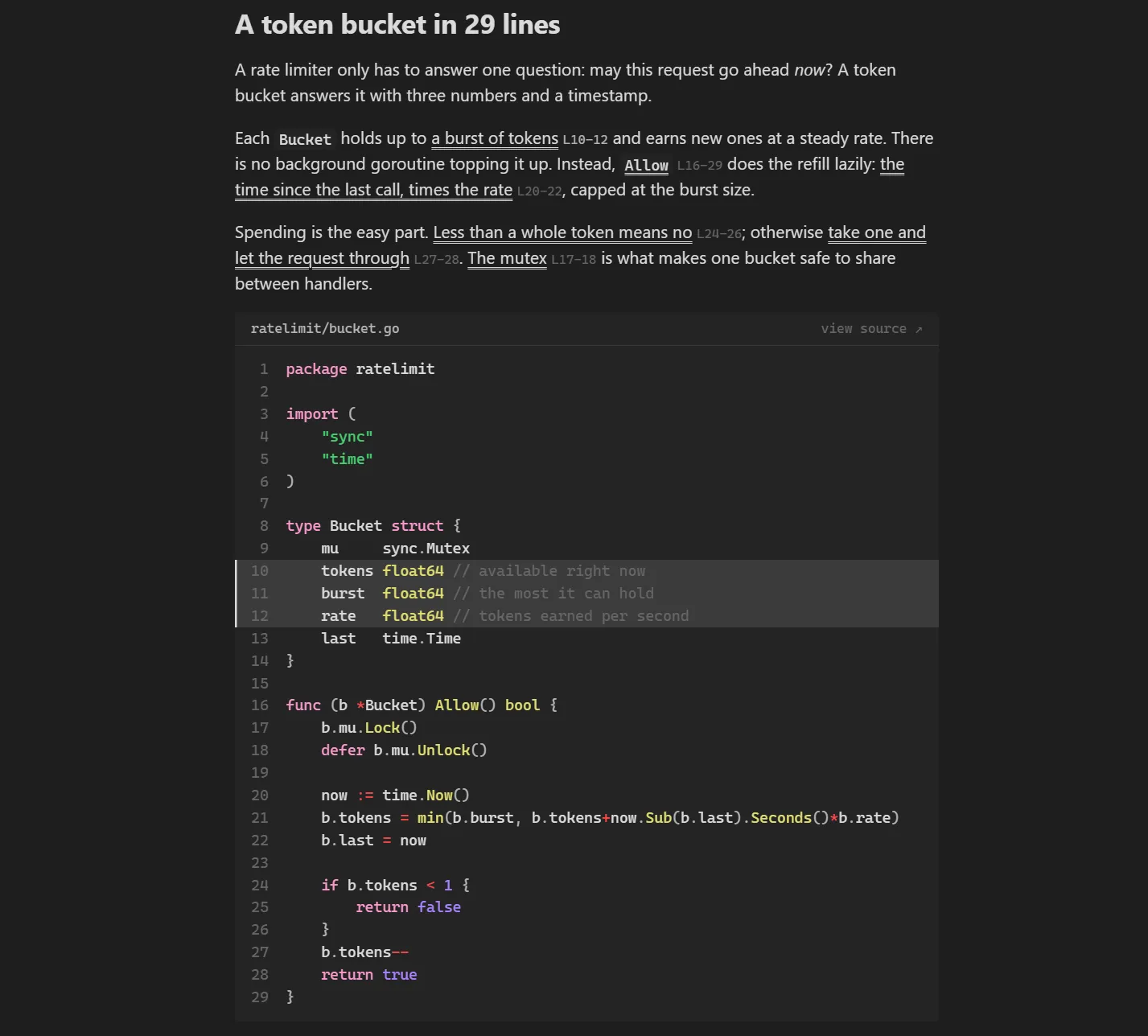This screenshot has width=1148, height=1036.
Task: Click the 'b.last = now' code line
Action: point(374,841)
